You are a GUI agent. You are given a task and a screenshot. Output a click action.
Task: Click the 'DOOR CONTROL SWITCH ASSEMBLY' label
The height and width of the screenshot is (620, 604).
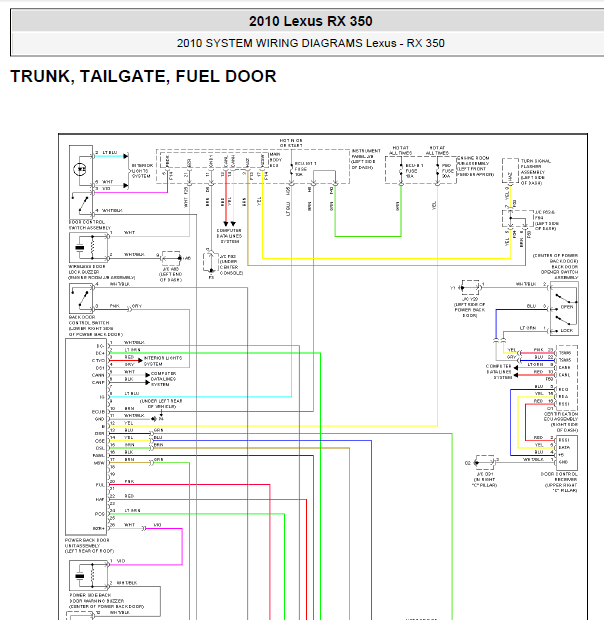pyautogui.click(x=90, y=225)
